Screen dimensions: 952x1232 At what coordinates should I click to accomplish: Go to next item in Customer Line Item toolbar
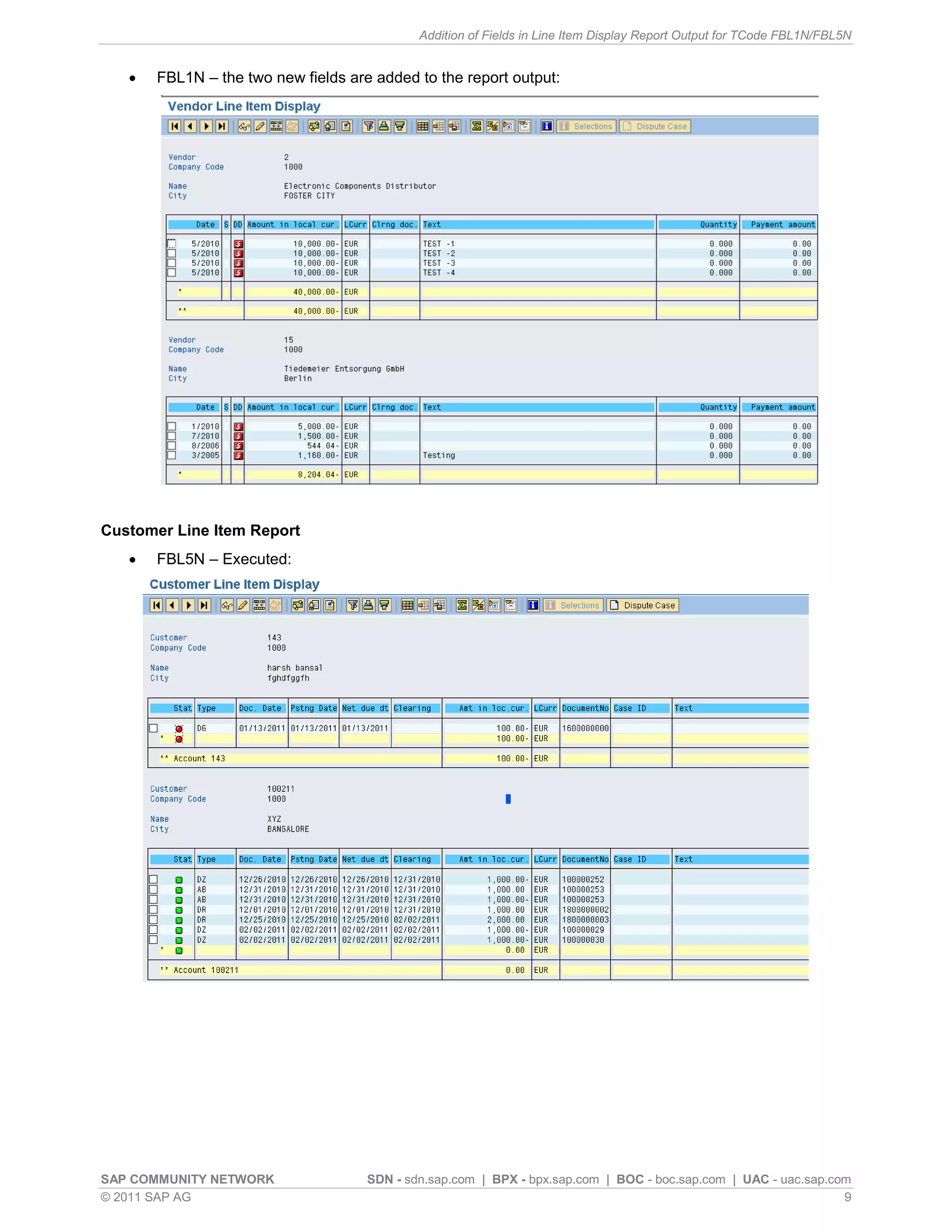tap(188, 605)
